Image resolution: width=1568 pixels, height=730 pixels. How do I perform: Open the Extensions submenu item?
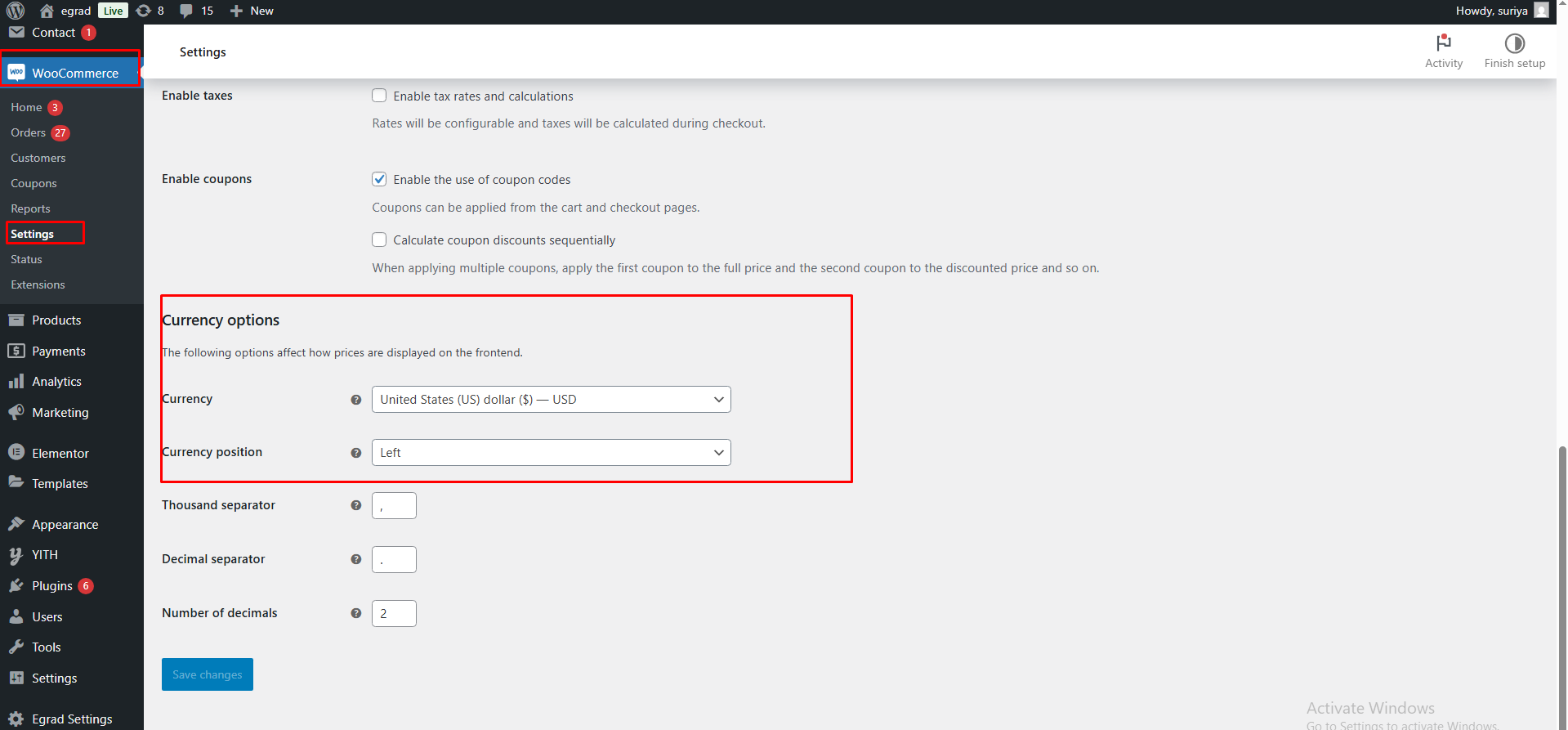38,284
